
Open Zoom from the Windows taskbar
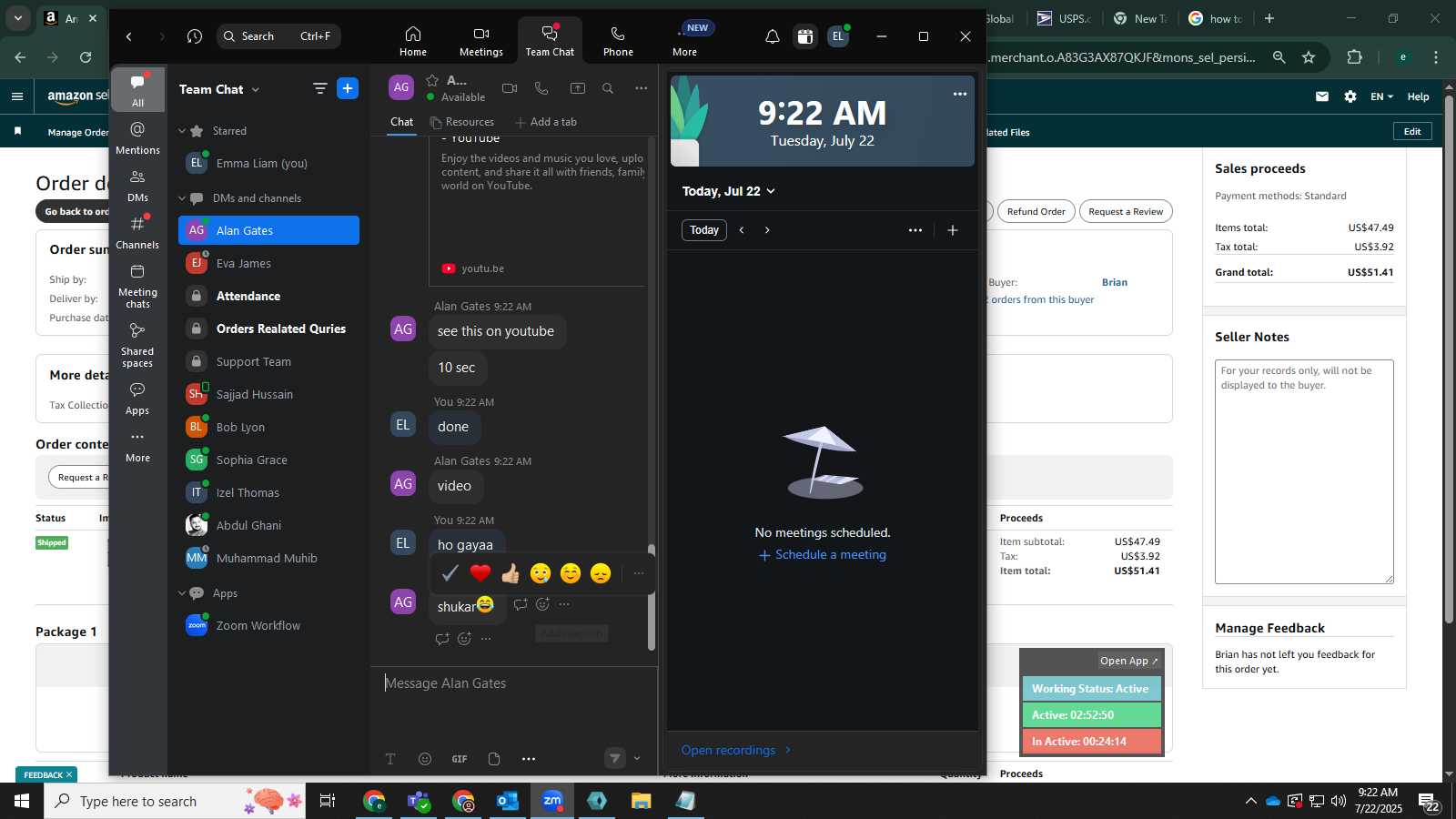[552, 801]
